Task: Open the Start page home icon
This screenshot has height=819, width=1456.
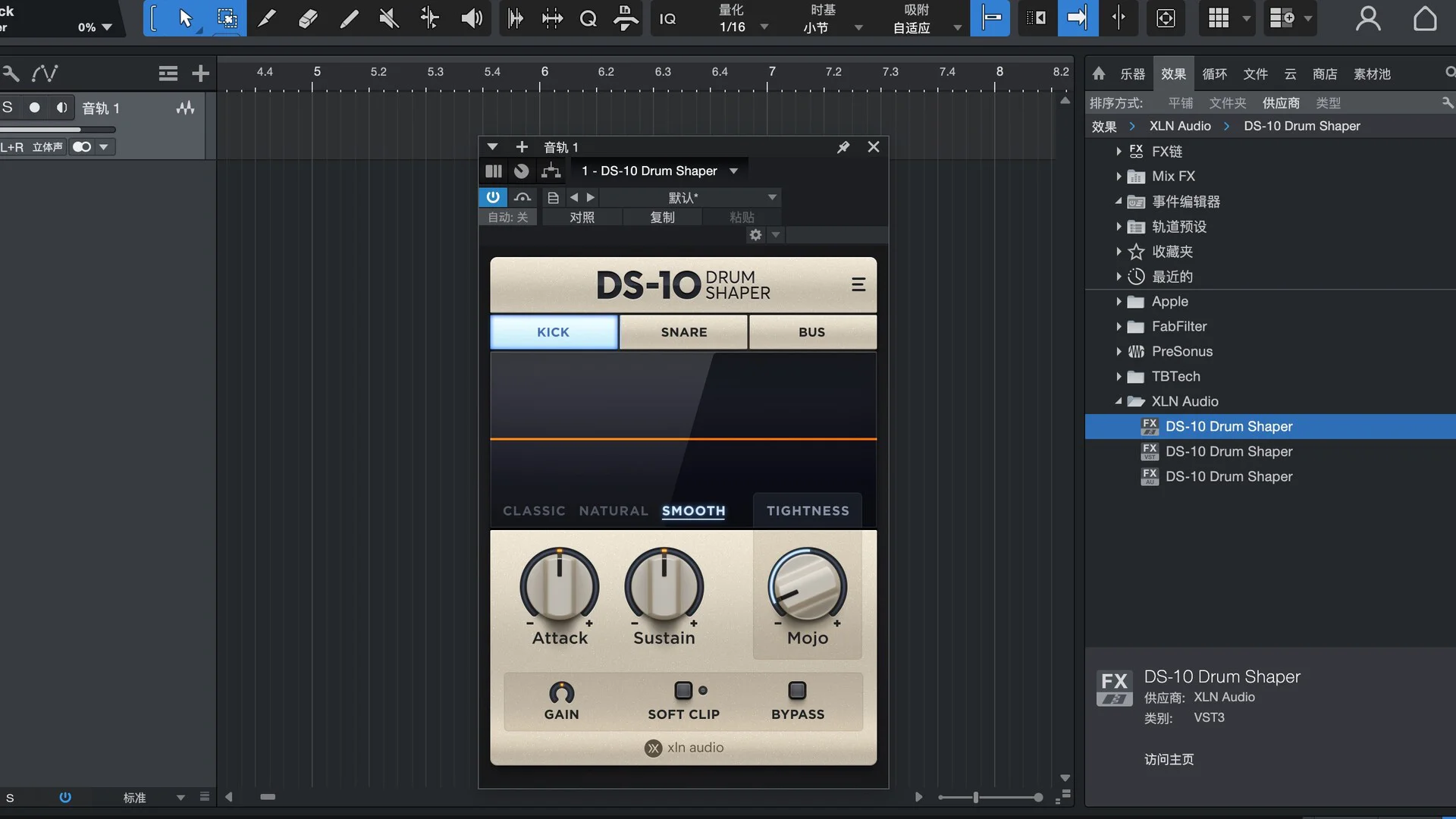Action: (x=1425, y=18)
